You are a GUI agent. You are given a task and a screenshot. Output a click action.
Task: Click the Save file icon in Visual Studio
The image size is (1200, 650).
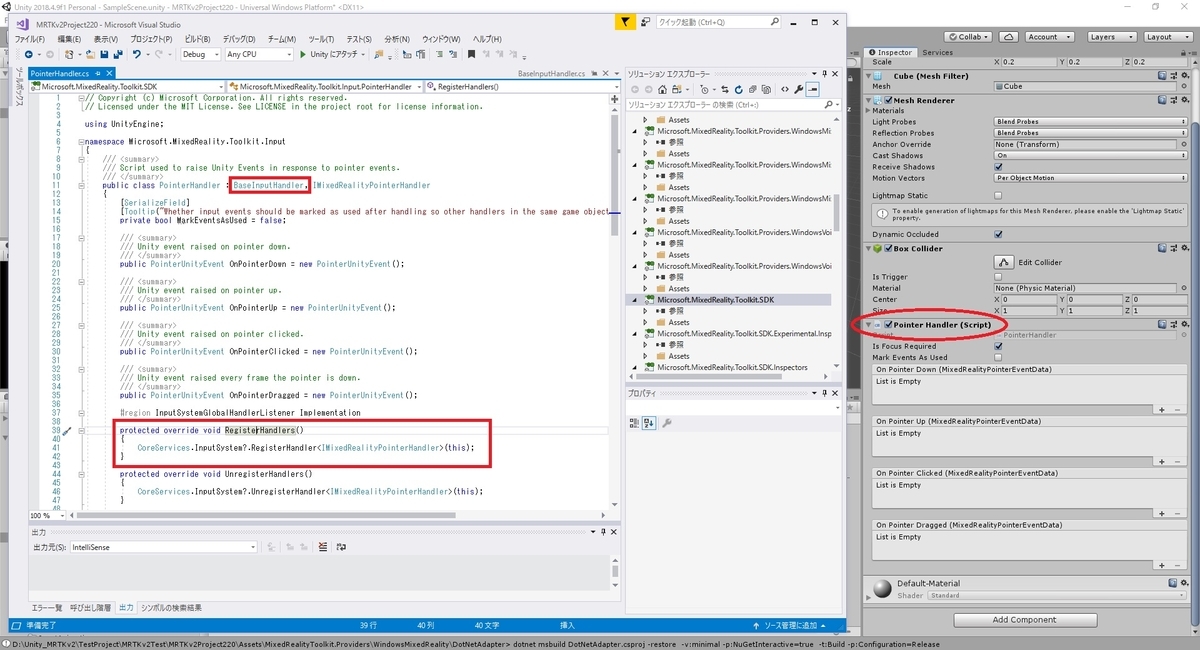[x=104, y=54]
